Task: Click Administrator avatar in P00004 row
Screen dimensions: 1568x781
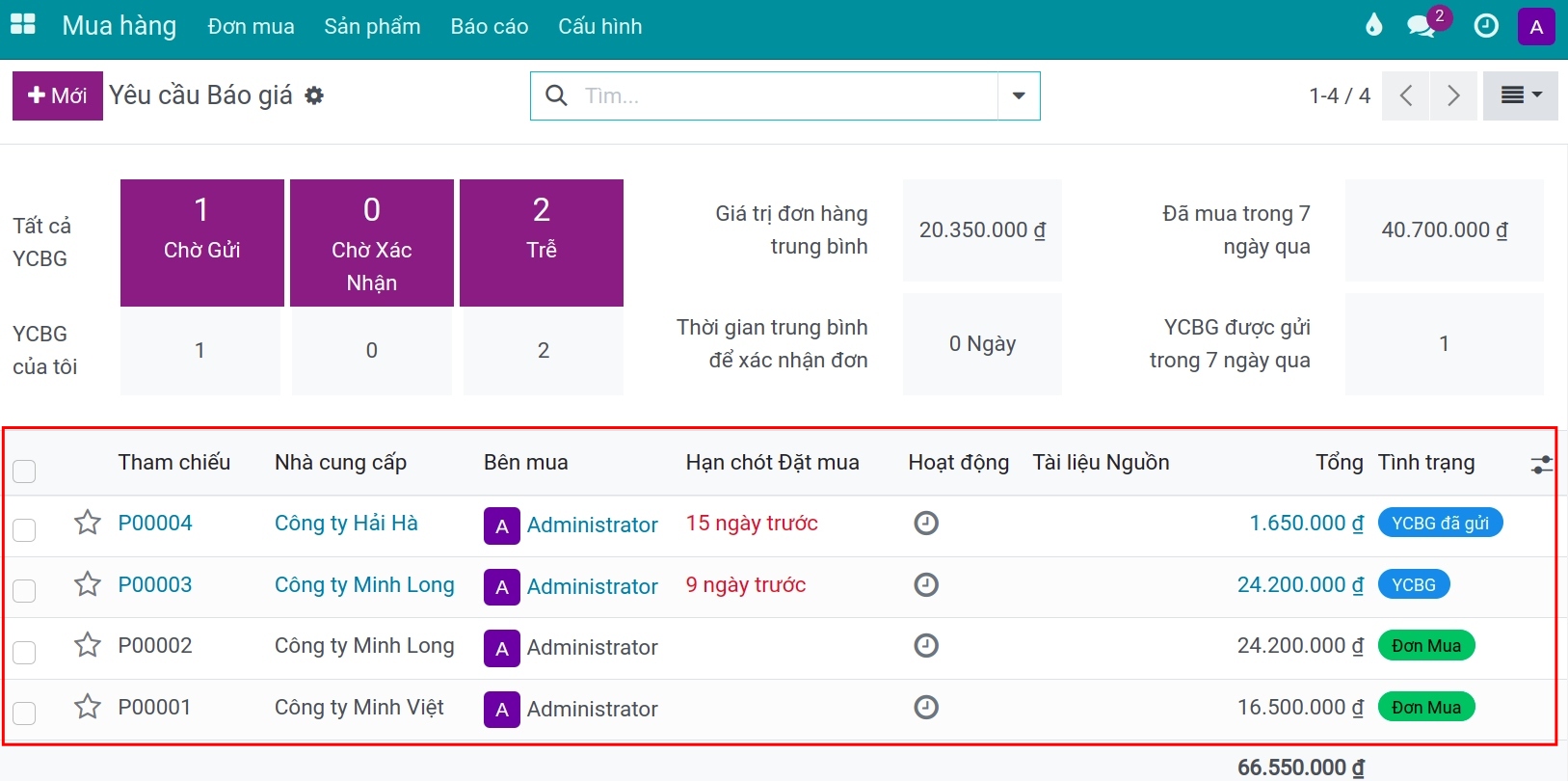Action: pyautogui.click(x=502, y=525)
